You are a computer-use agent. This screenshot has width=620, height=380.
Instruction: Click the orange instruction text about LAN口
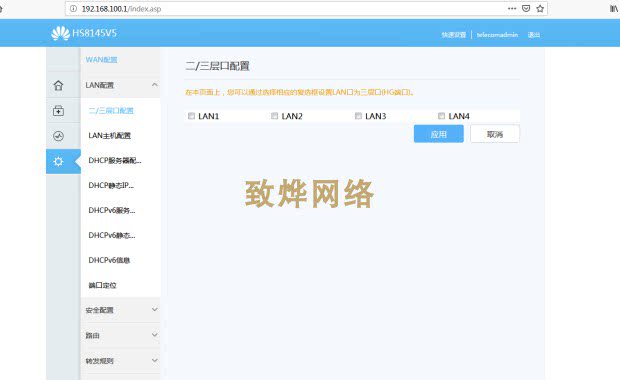click(300, 93)
